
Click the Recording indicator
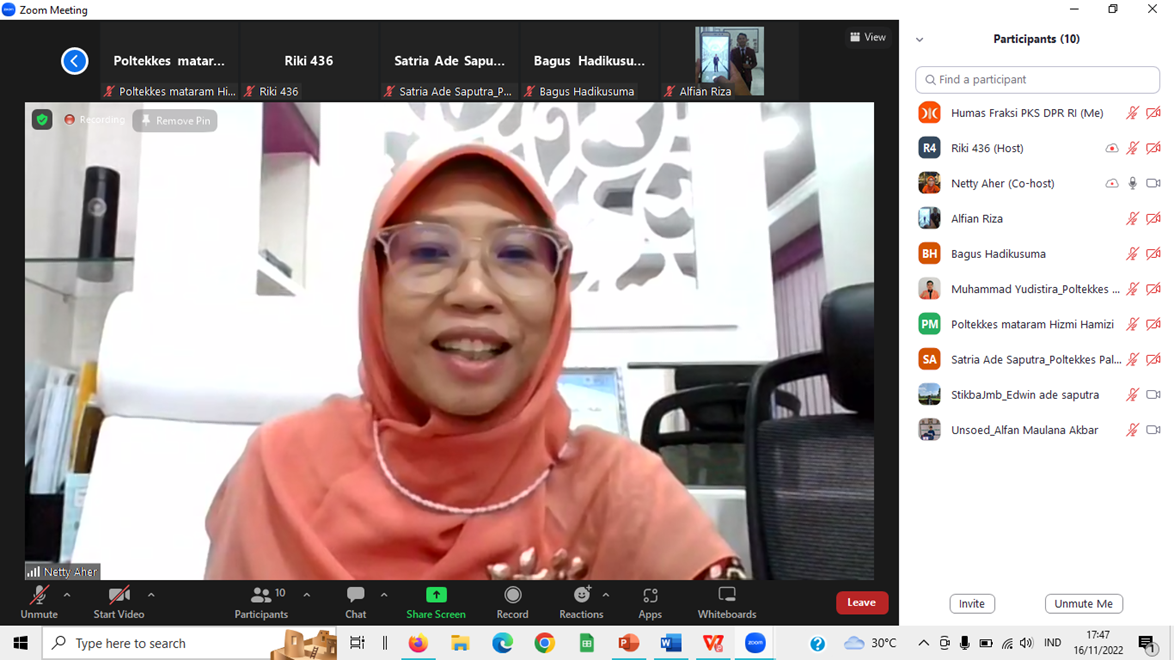(x=94, y=120)
